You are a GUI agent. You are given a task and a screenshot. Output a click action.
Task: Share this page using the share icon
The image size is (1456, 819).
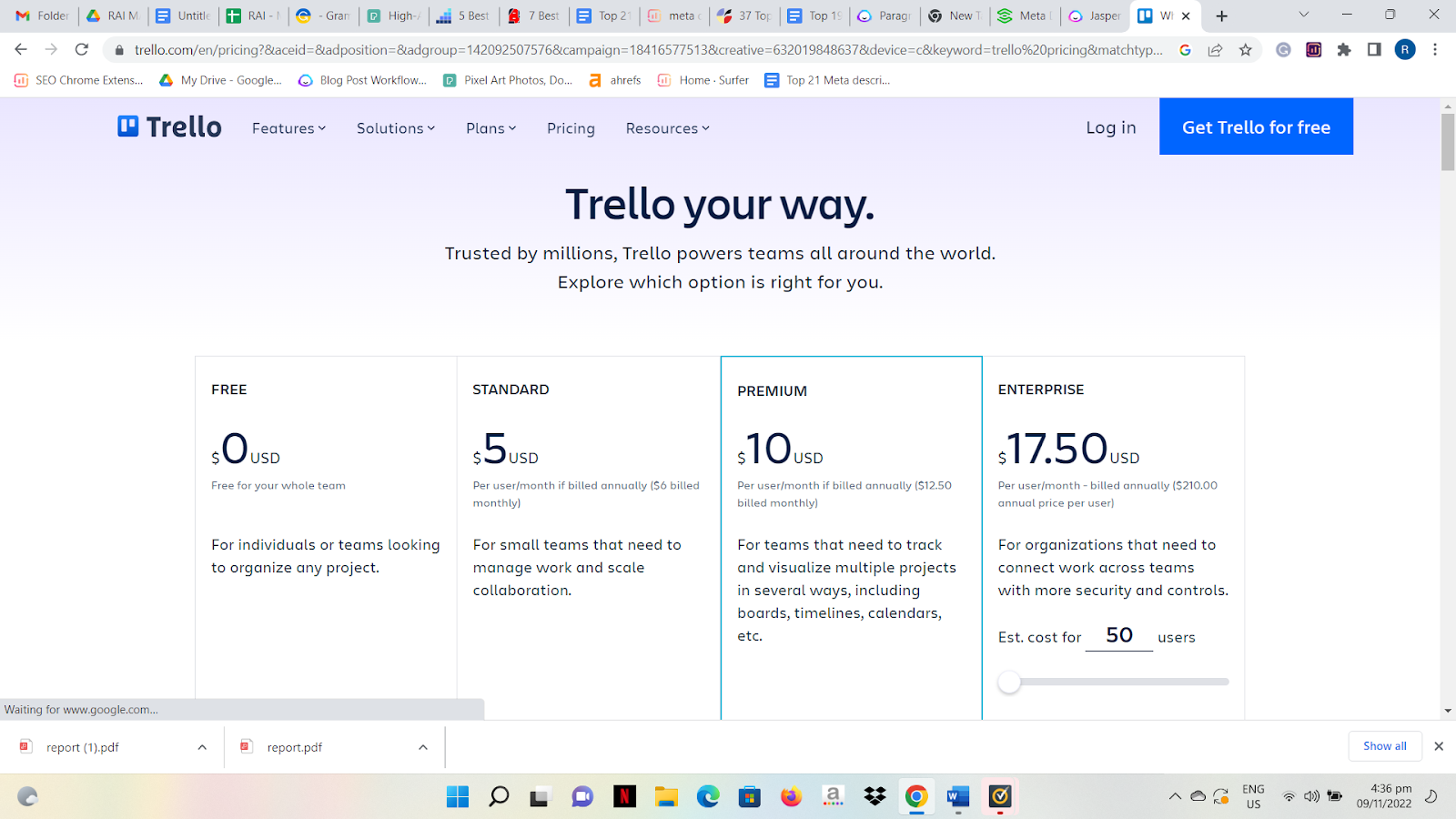(1215, 50)
